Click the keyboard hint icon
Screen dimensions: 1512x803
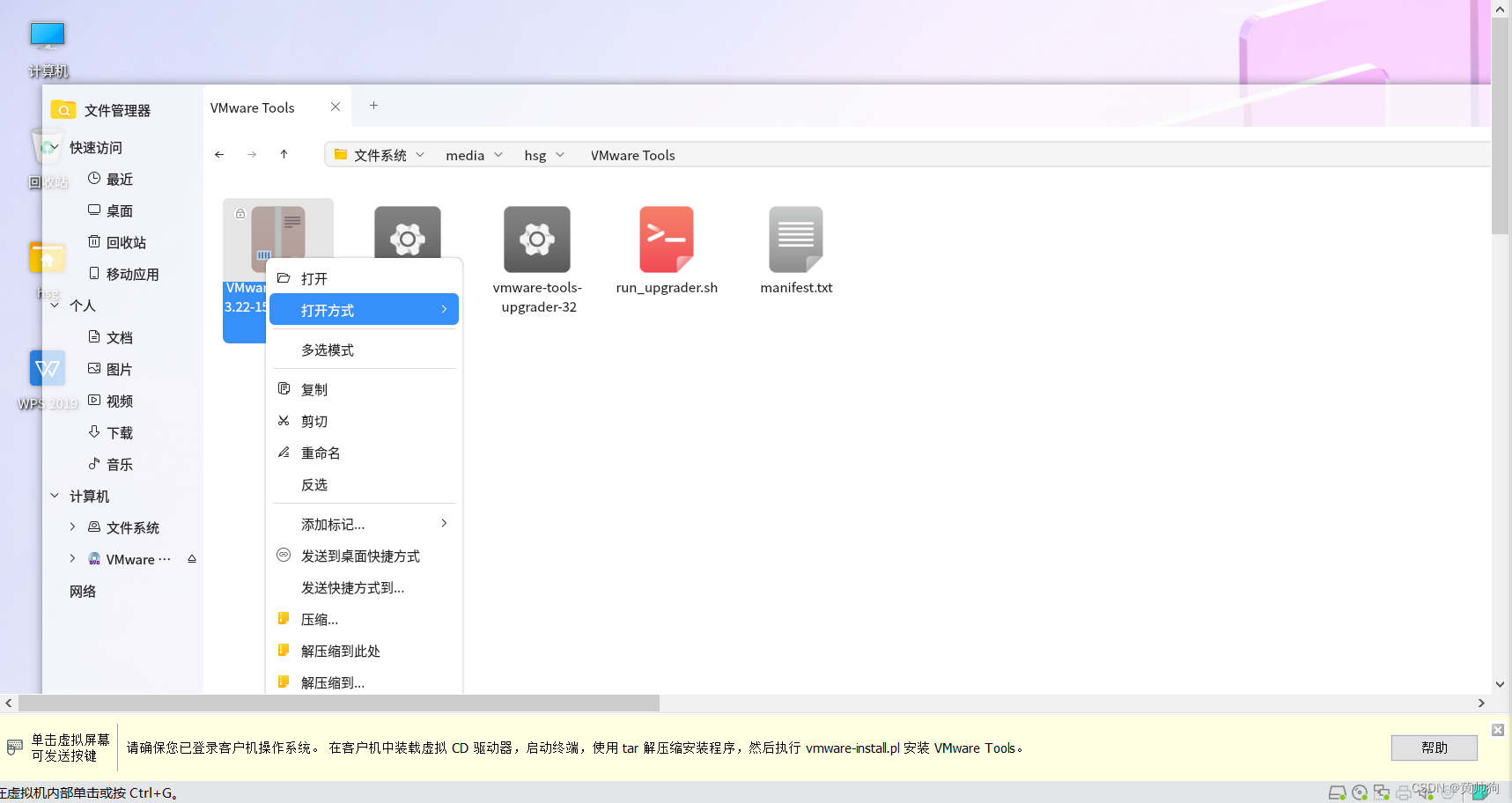coord(15,748)
